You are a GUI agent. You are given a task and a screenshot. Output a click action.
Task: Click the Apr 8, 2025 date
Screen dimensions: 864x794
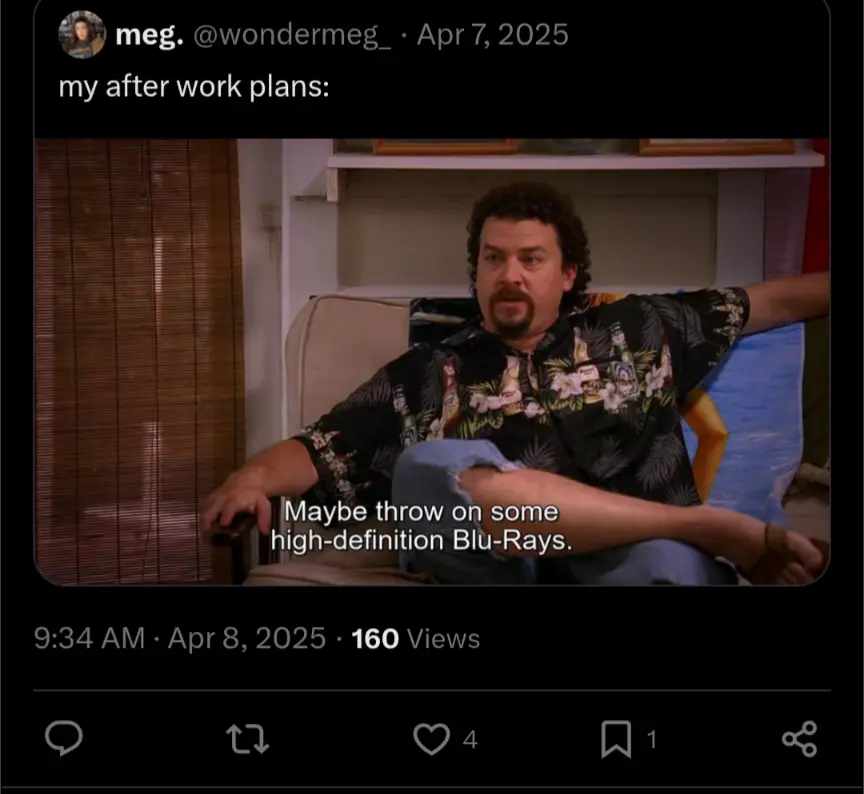(x=247, y=639)
